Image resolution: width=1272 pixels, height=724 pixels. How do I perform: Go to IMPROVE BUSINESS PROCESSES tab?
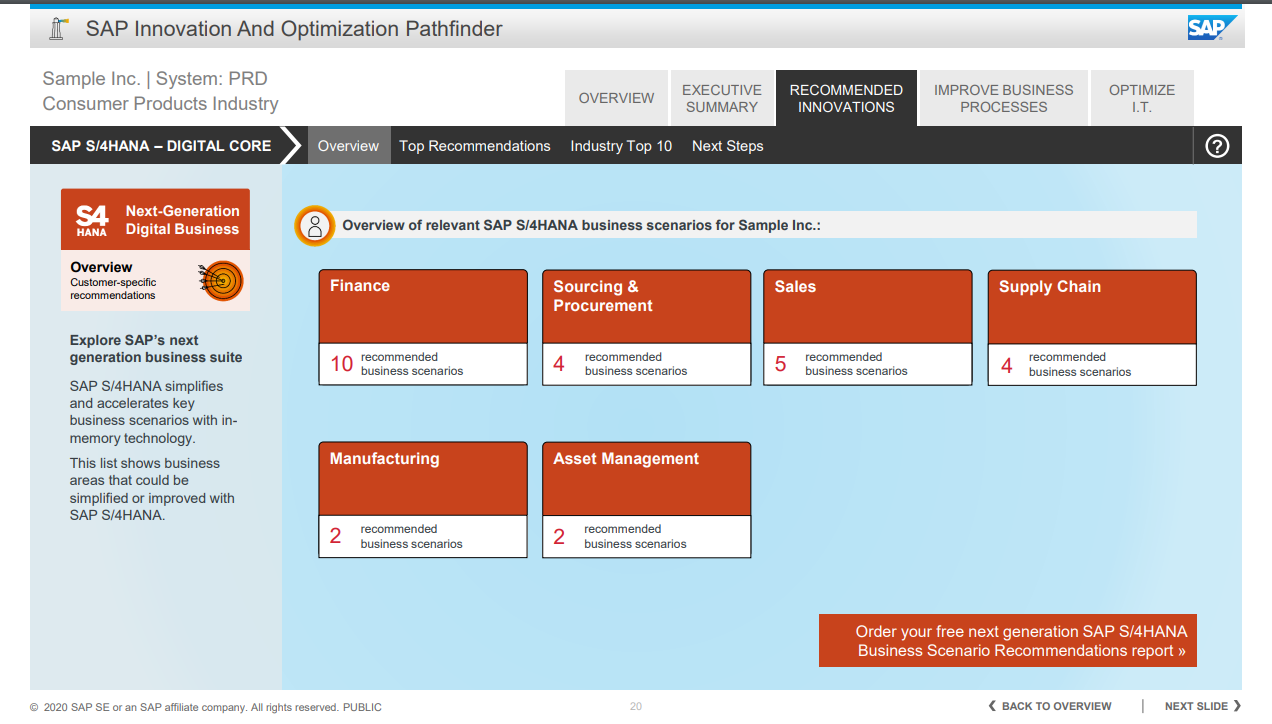pos(1003,98)
